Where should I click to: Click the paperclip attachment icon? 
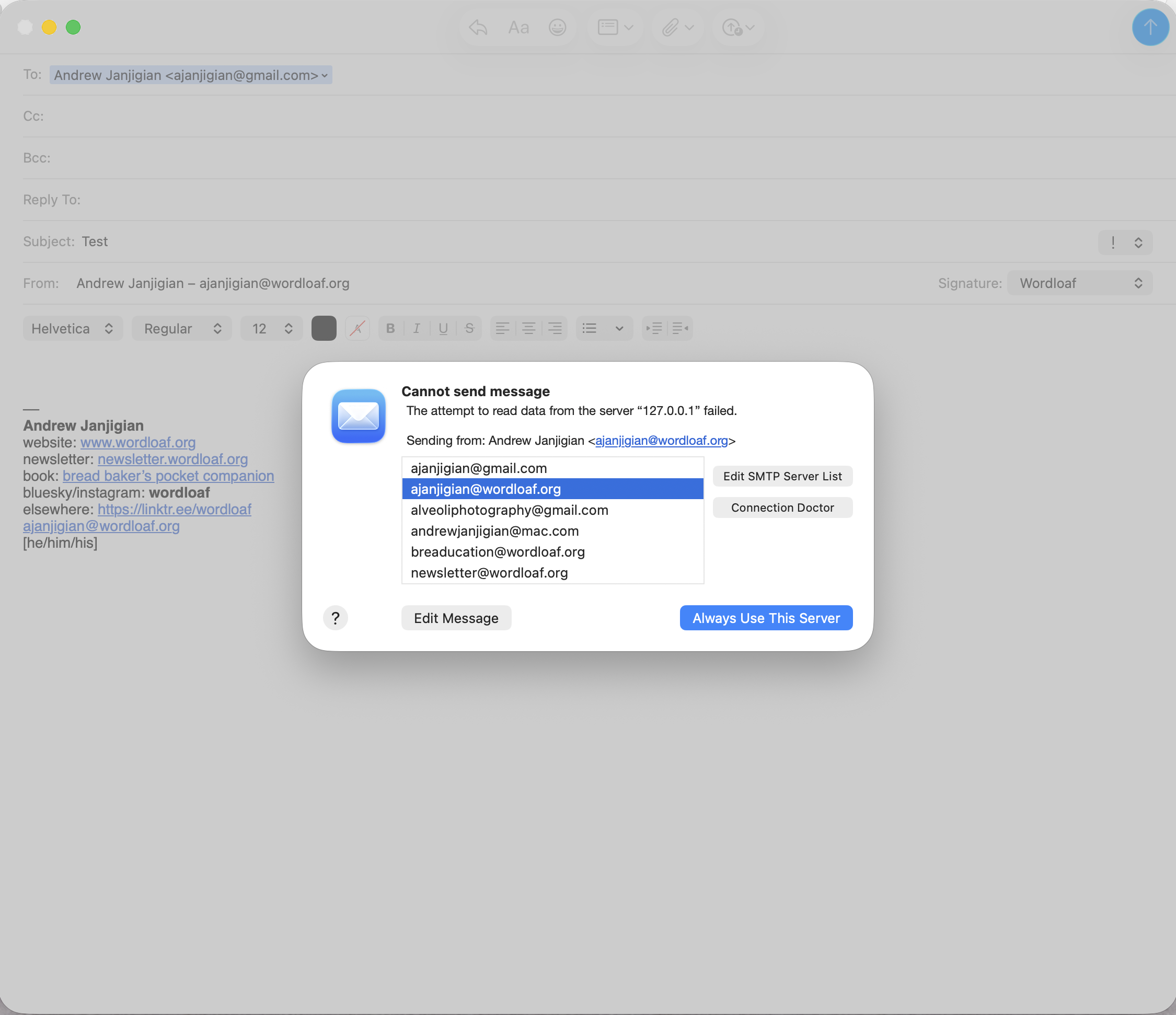pyautogui.click(x=670, y=27)
